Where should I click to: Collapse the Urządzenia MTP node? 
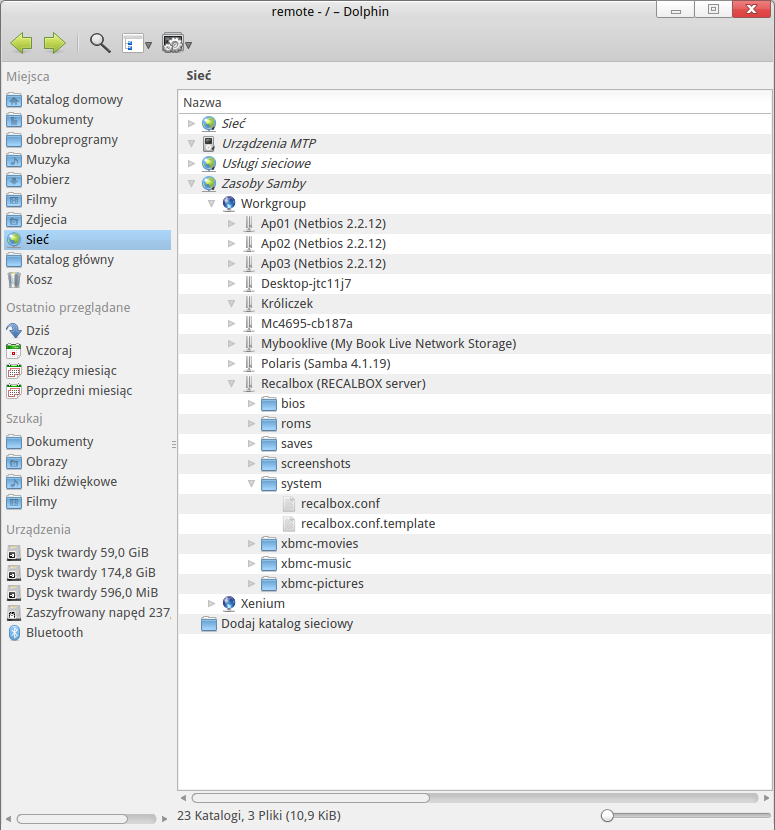coord(192,144)
